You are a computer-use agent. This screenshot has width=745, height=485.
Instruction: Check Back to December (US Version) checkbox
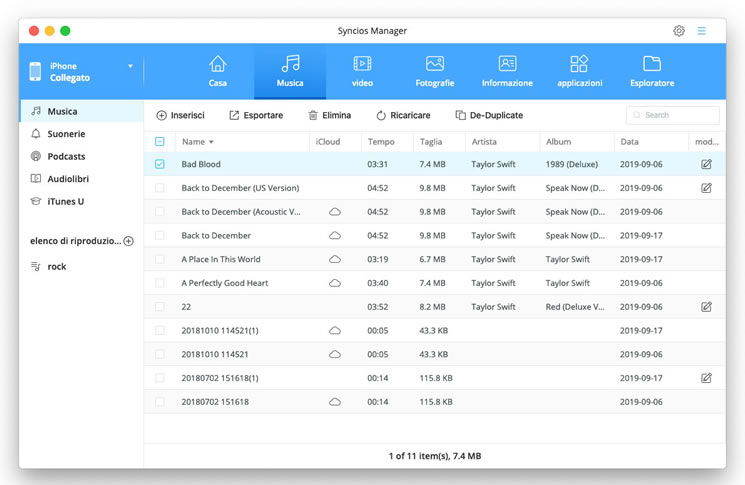click(x=160, y=188)
